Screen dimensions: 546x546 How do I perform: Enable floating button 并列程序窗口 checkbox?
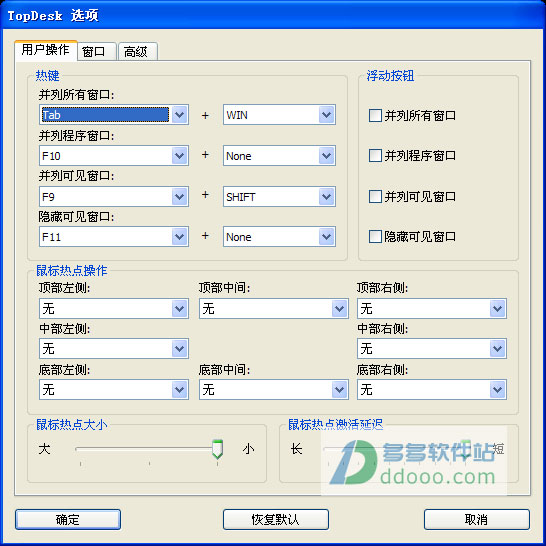pos(375,155)
